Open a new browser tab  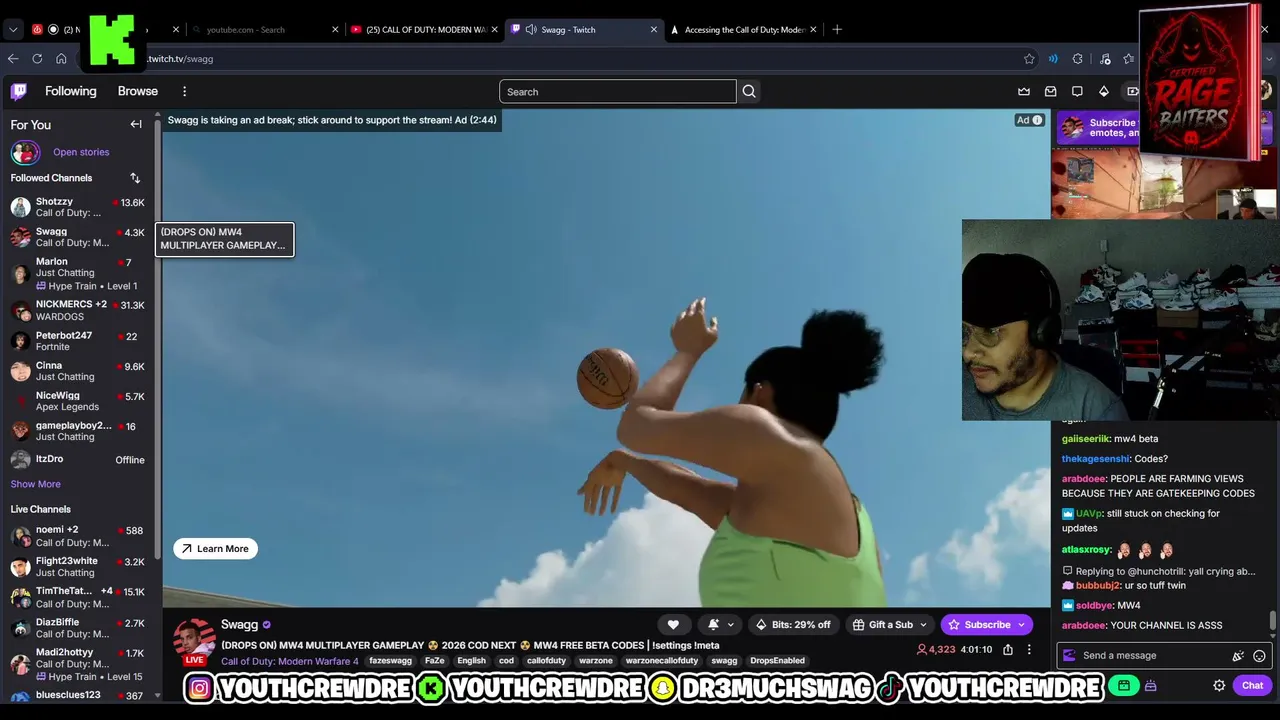point(837,30)
